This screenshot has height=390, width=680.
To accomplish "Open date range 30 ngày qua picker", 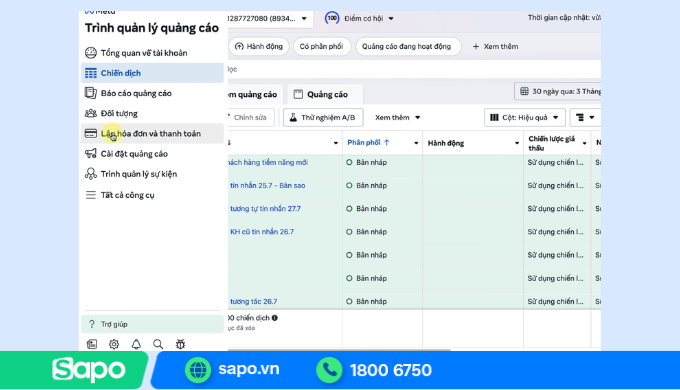I will click(x=558, y=92).
